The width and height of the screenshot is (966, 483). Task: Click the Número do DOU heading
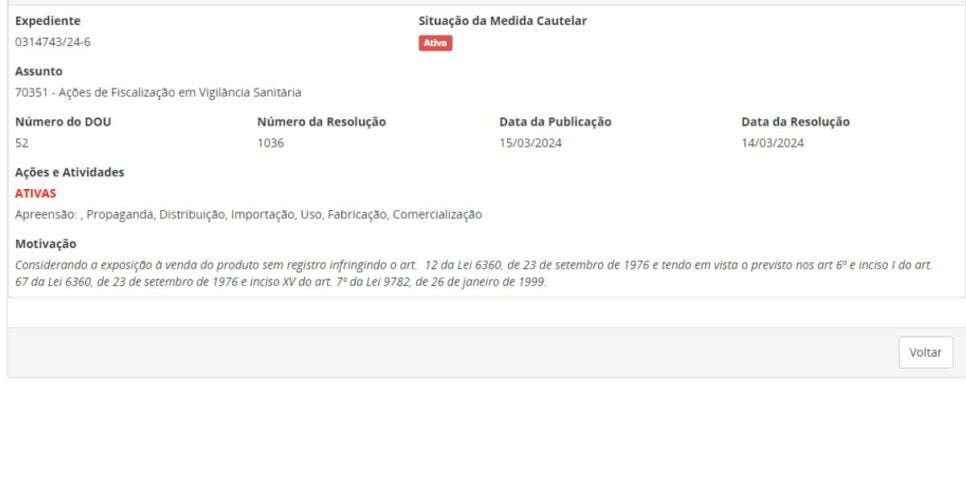(x=63, y=122)
